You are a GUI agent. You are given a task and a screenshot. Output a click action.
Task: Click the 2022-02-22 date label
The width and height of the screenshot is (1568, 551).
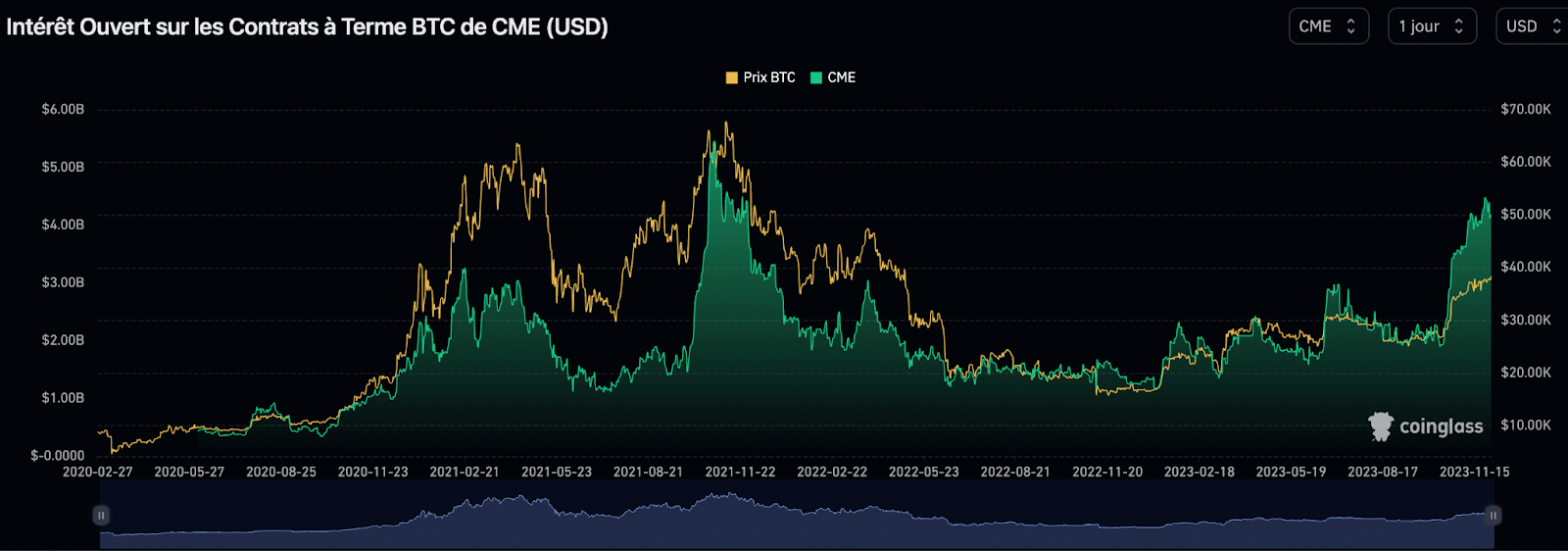(x=832, y=472)
